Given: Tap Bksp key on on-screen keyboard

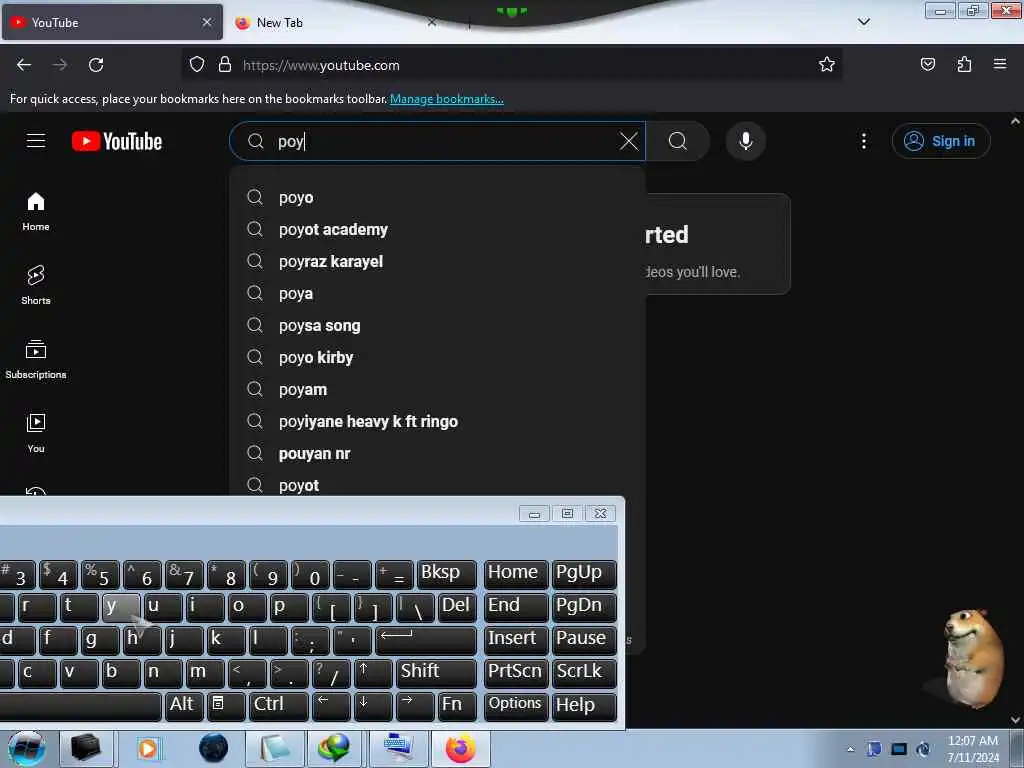Looking at the screenshot, I should 447,575.
